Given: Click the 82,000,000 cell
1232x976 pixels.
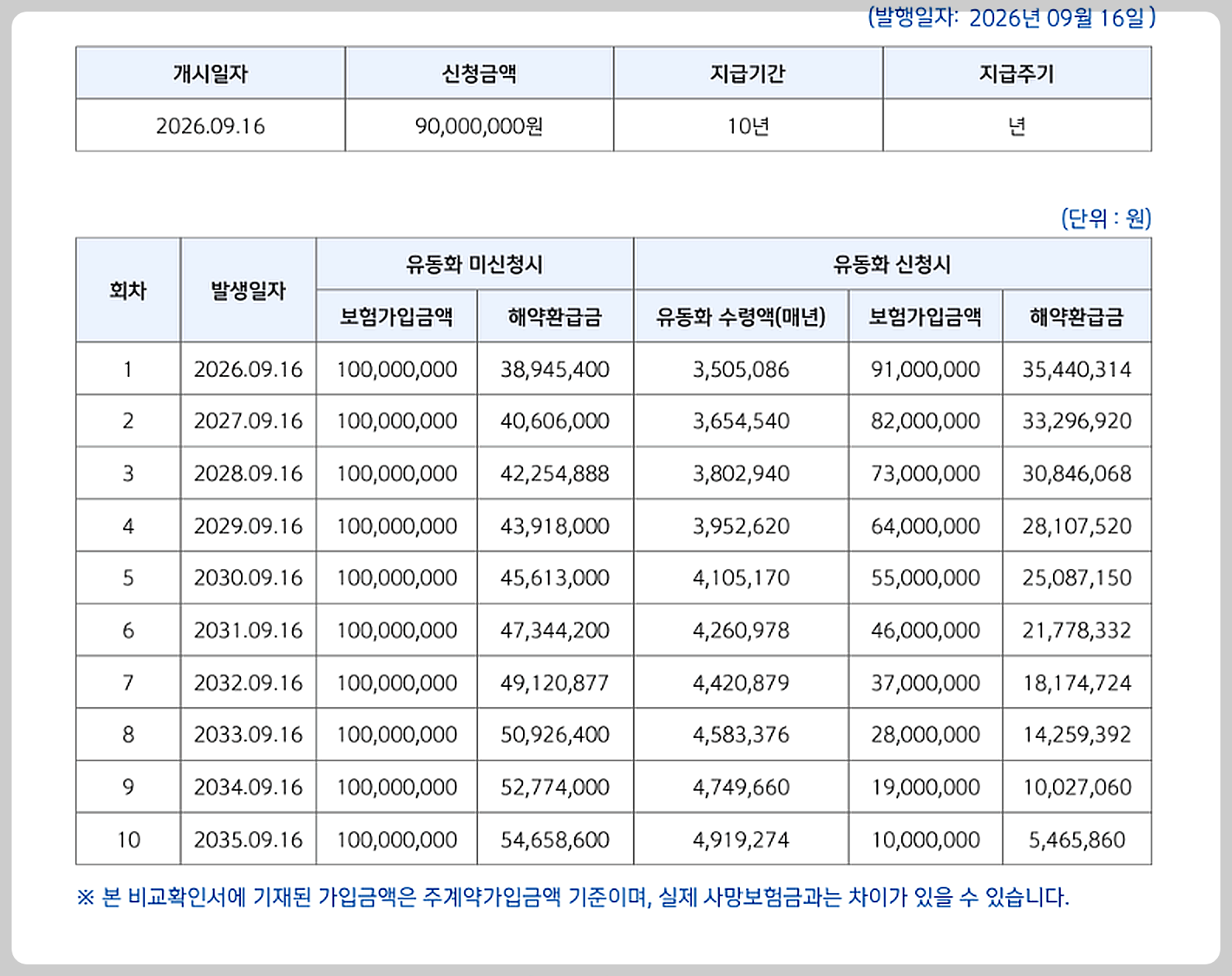Looking at the screenshot, I should pyautogui.click(x=925, y=421).
